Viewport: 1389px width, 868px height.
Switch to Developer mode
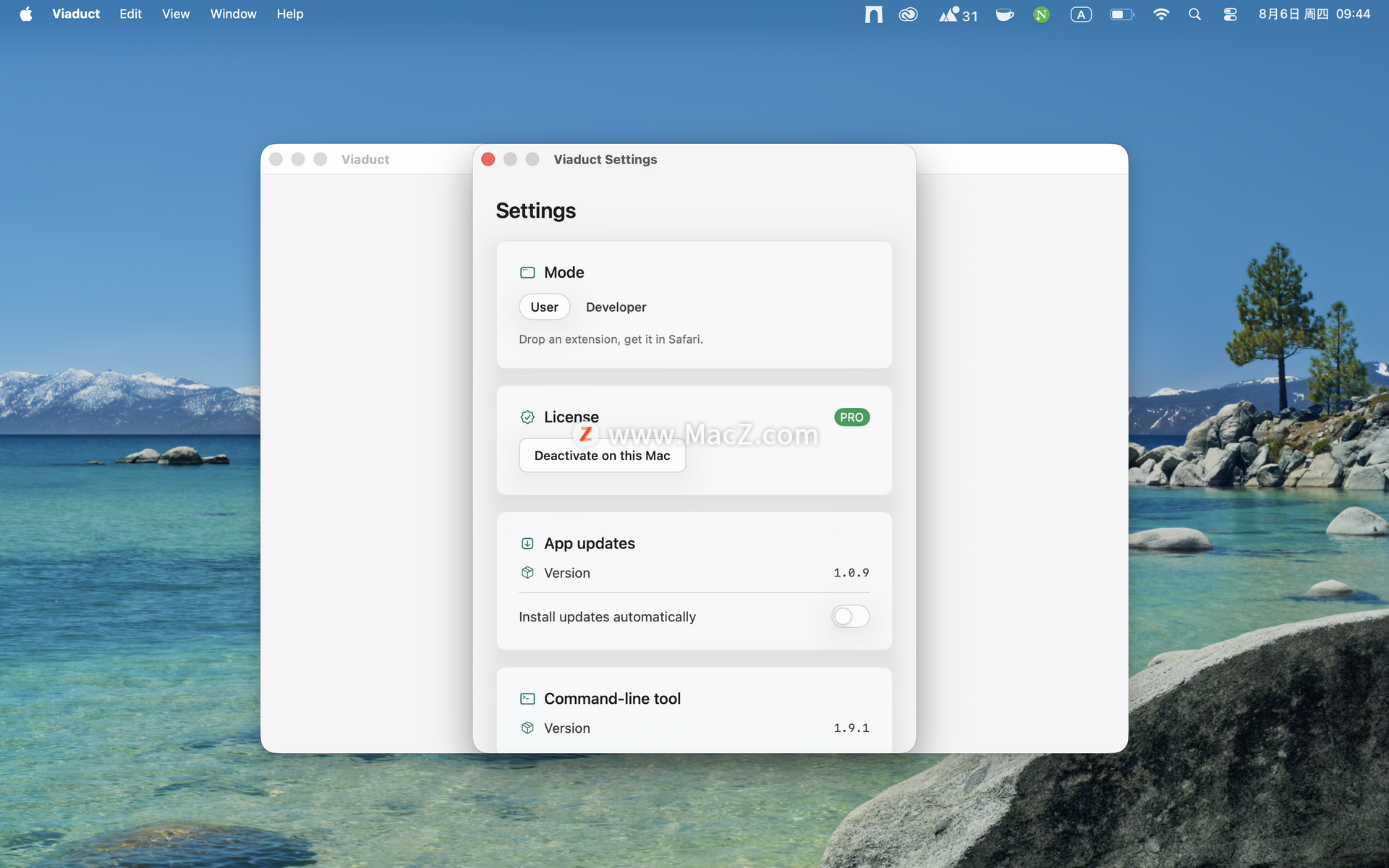click(616, 307)
